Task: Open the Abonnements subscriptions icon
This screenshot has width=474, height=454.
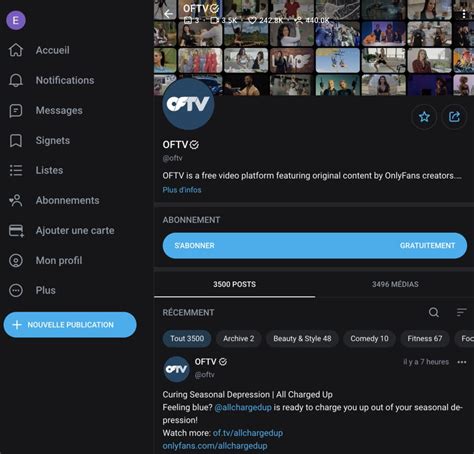Action: [x=16, y=200]
